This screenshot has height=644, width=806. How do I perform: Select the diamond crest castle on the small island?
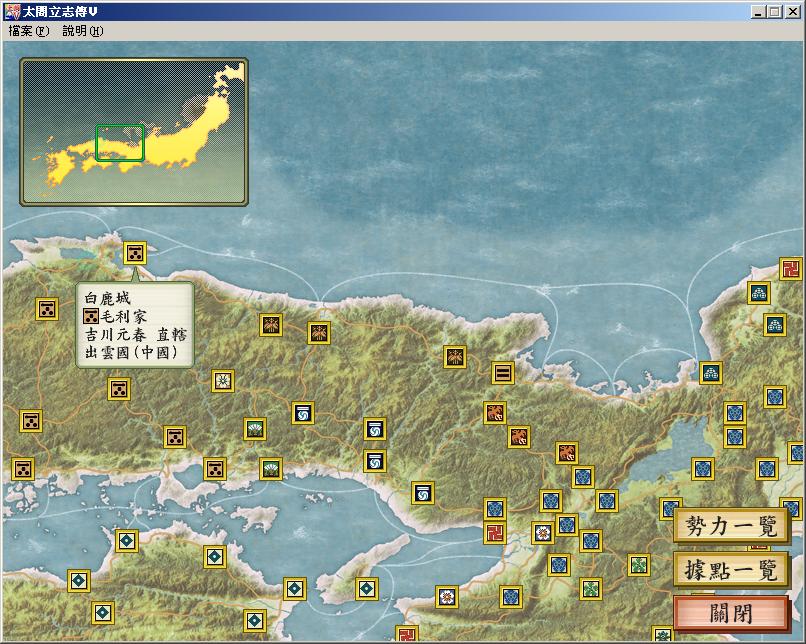pyautogui.click(x=367, y=589)
